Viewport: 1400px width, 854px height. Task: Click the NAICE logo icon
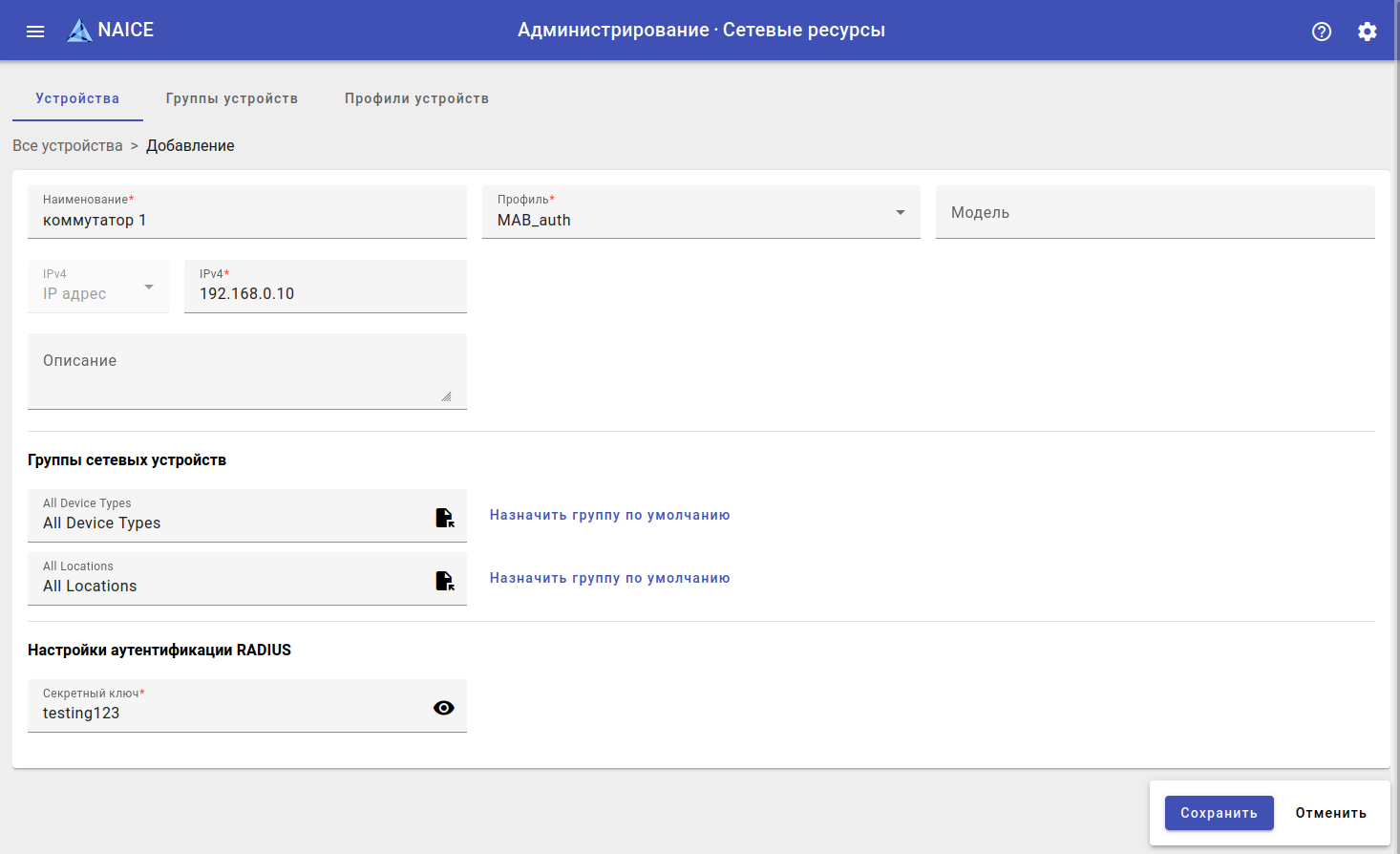pyautogui.click(x=79, y=31)
